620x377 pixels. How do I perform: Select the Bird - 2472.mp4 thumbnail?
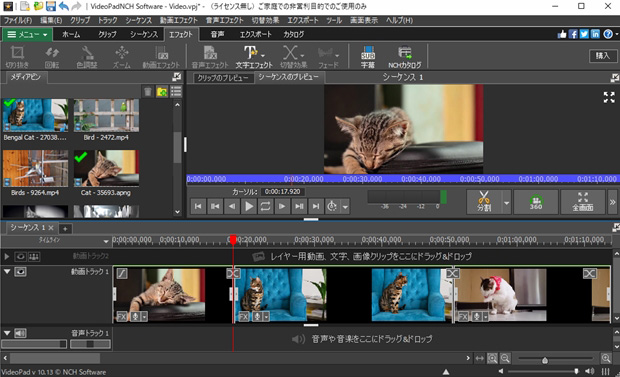click(x=106, y=116)
